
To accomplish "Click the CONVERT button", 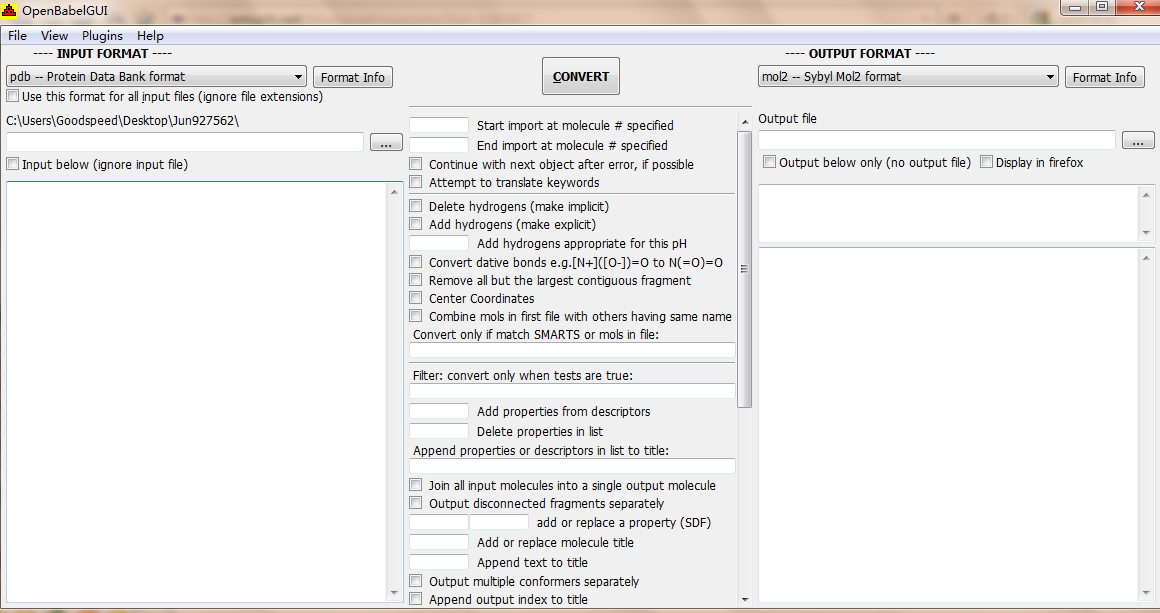I will (x=581, y=76).
